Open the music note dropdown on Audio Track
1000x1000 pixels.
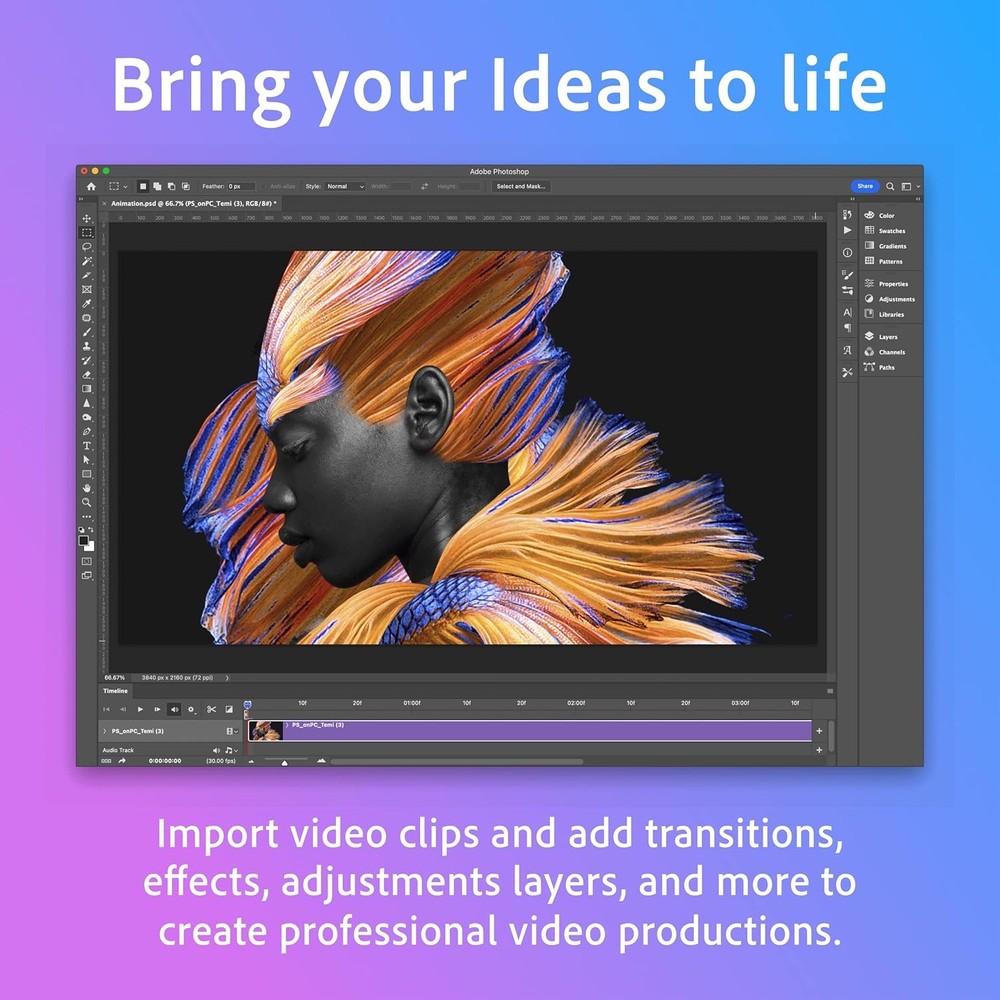(x=229, y=750)
